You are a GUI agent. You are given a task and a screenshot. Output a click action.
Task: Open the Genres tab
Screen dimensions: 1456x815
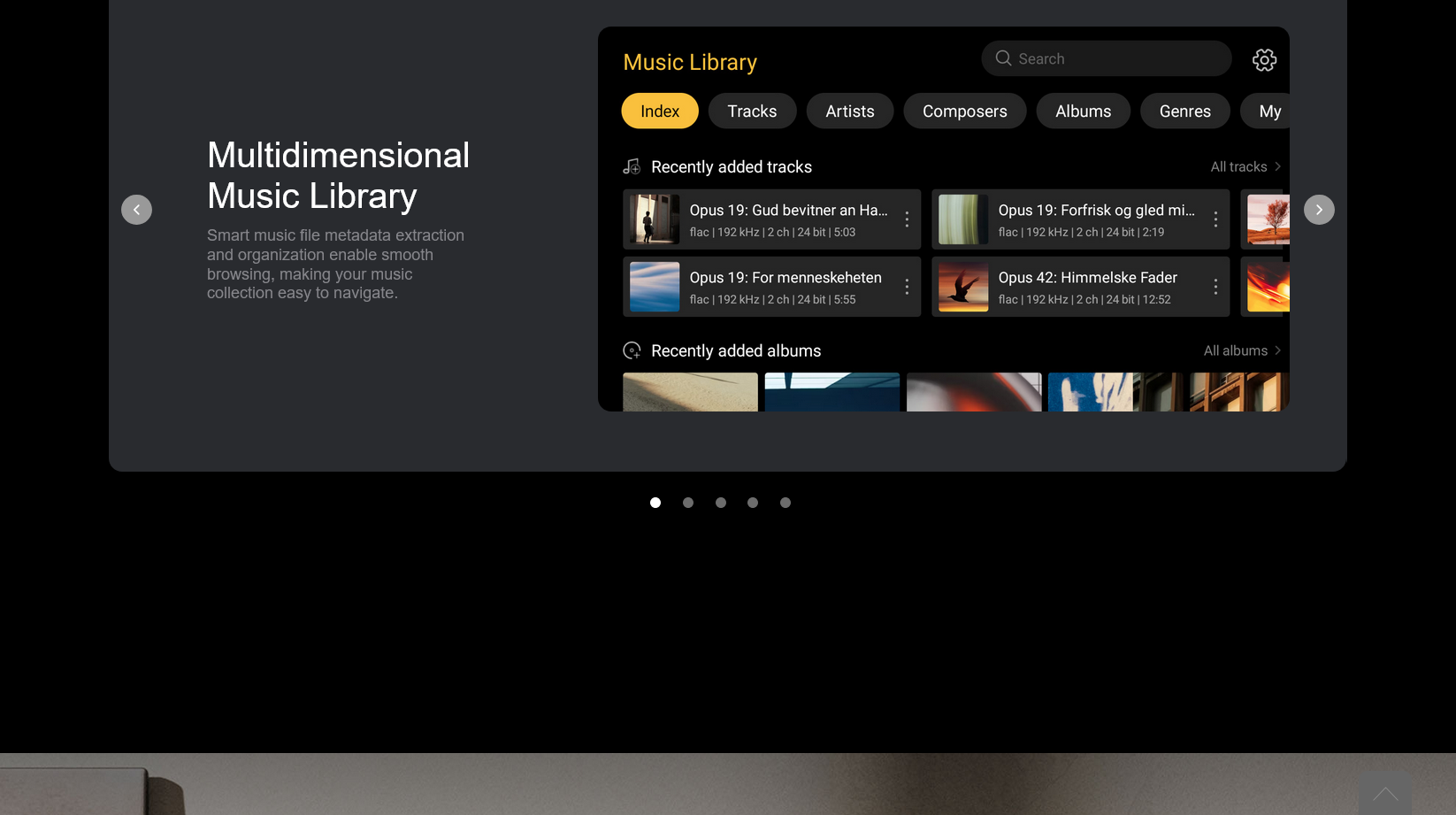point(1184,111)
